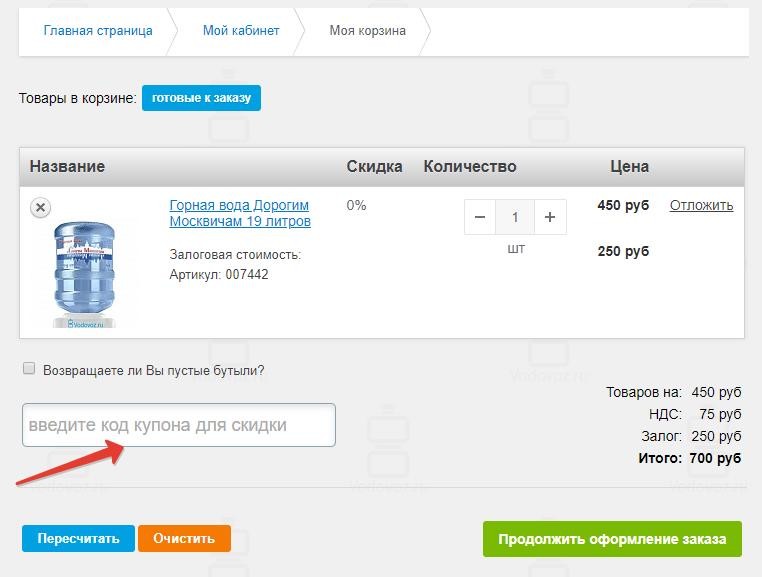Enable the empty bottles return checkbox
762x577 pixels.
pos(29,369)
